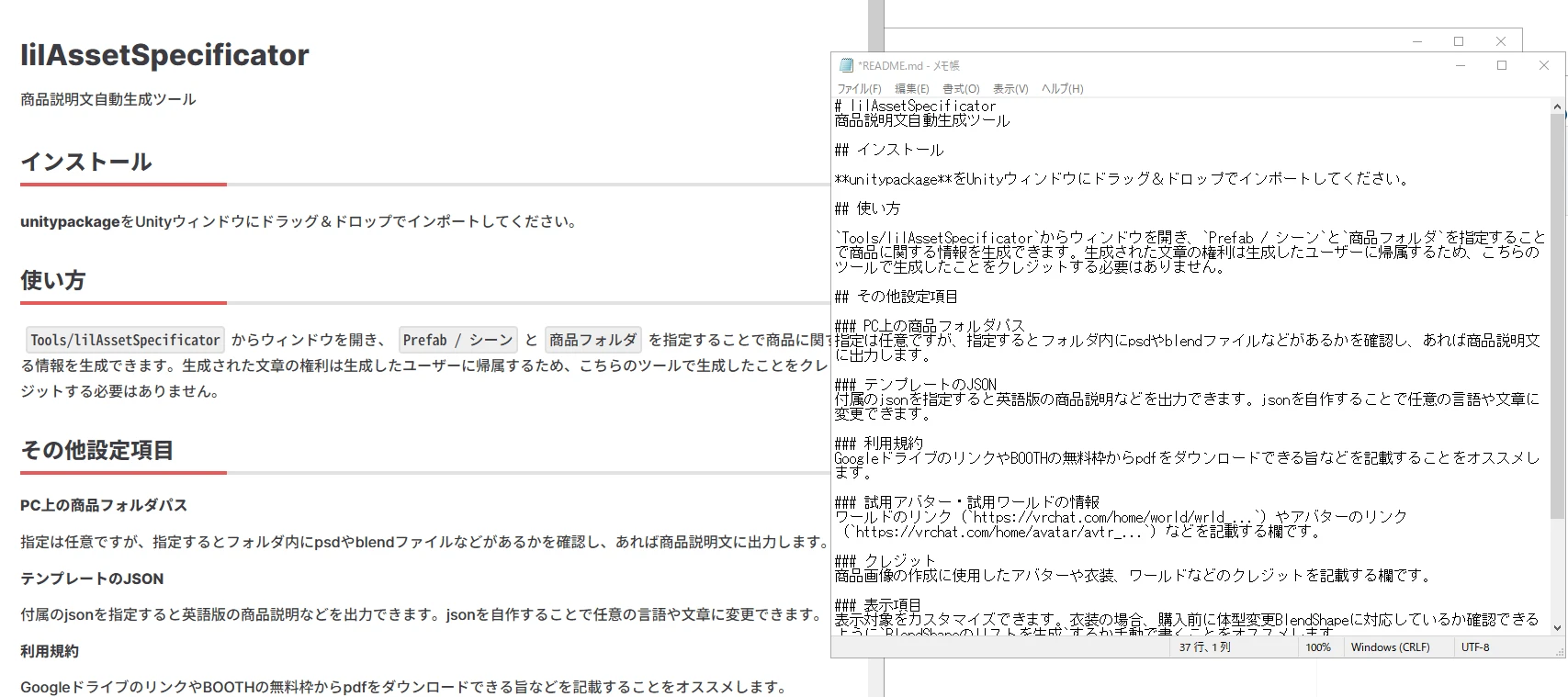Click the 100% zoom status entry
The height and width of the screenshot is (697, 1568).
tap(1318, 647)
